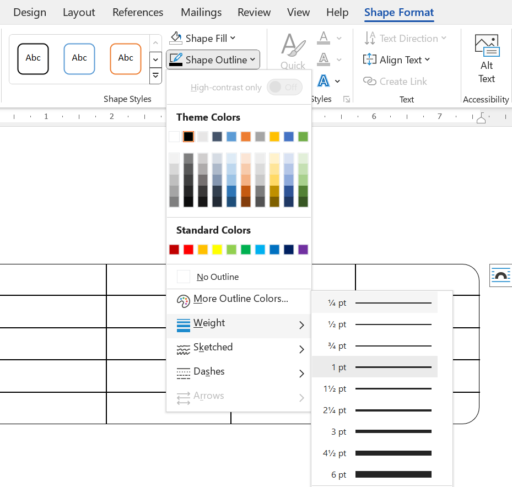Viewport: 512px width, 487px height.
Task: Collapse the Shape Outline dropdown
Action: point(213,60)
